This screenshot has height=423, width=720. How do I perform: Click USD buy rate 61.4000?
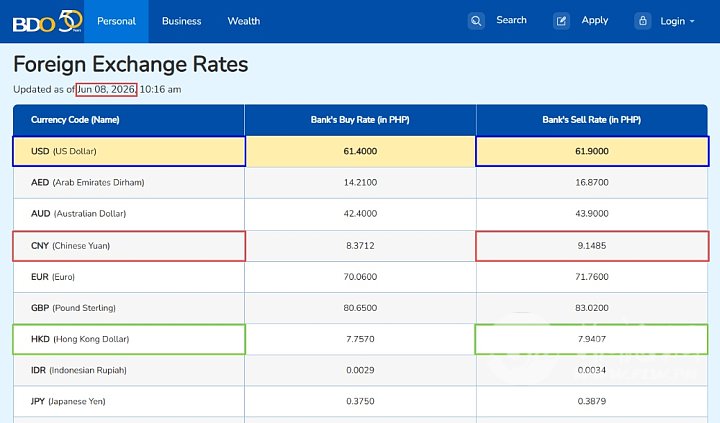point(360,151)
